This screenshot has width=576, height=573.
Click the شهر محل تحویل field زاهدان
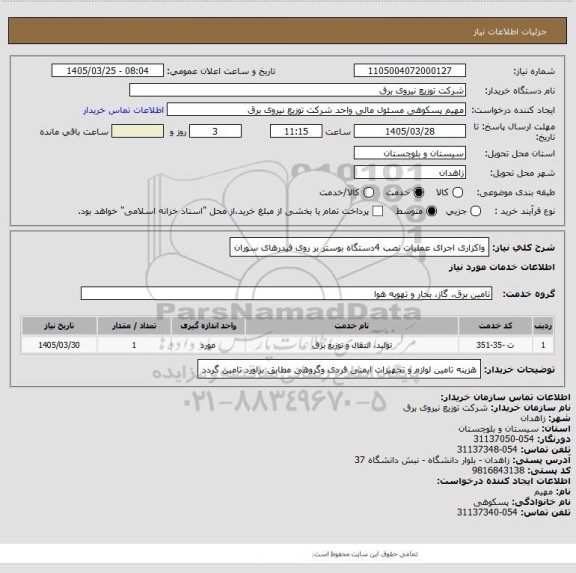(410, 173)
